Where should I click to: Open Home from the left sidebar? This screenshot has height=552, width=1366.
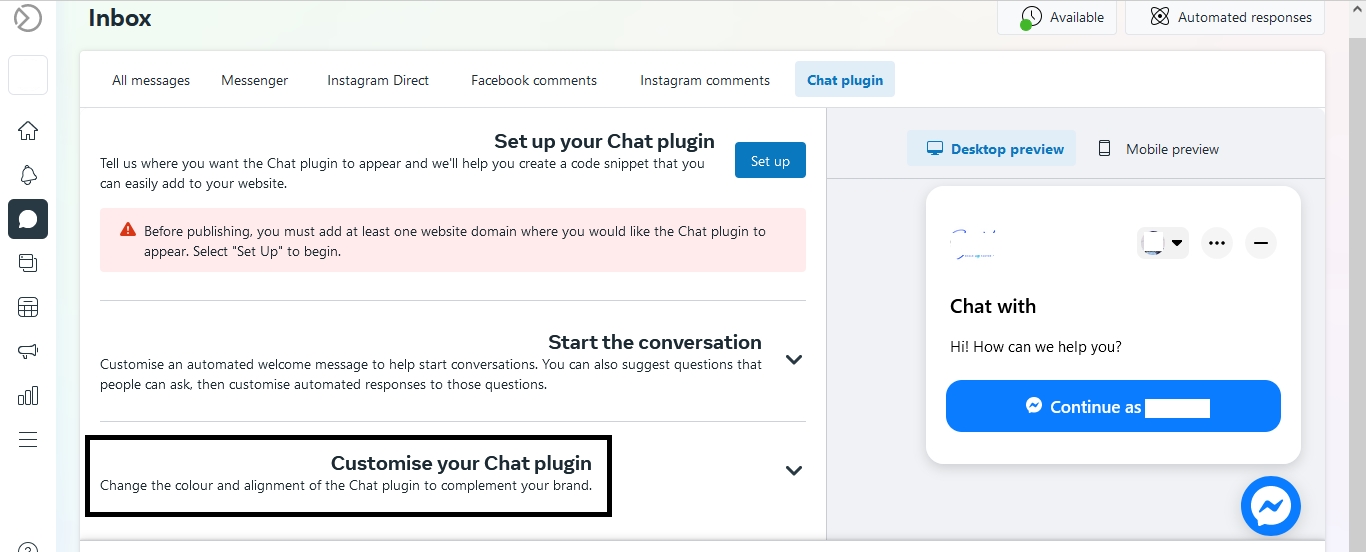[x=28, y=131]
